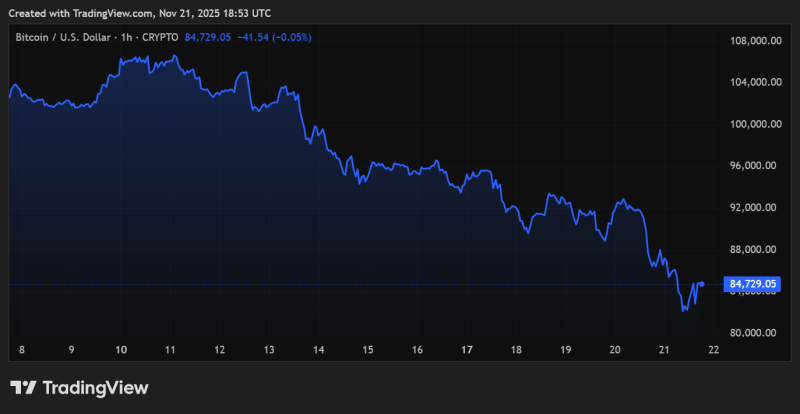Viewport: 800px width, 414px height.
Task: Select date 11 on the time axis
Action: click(x=170, y=350)
